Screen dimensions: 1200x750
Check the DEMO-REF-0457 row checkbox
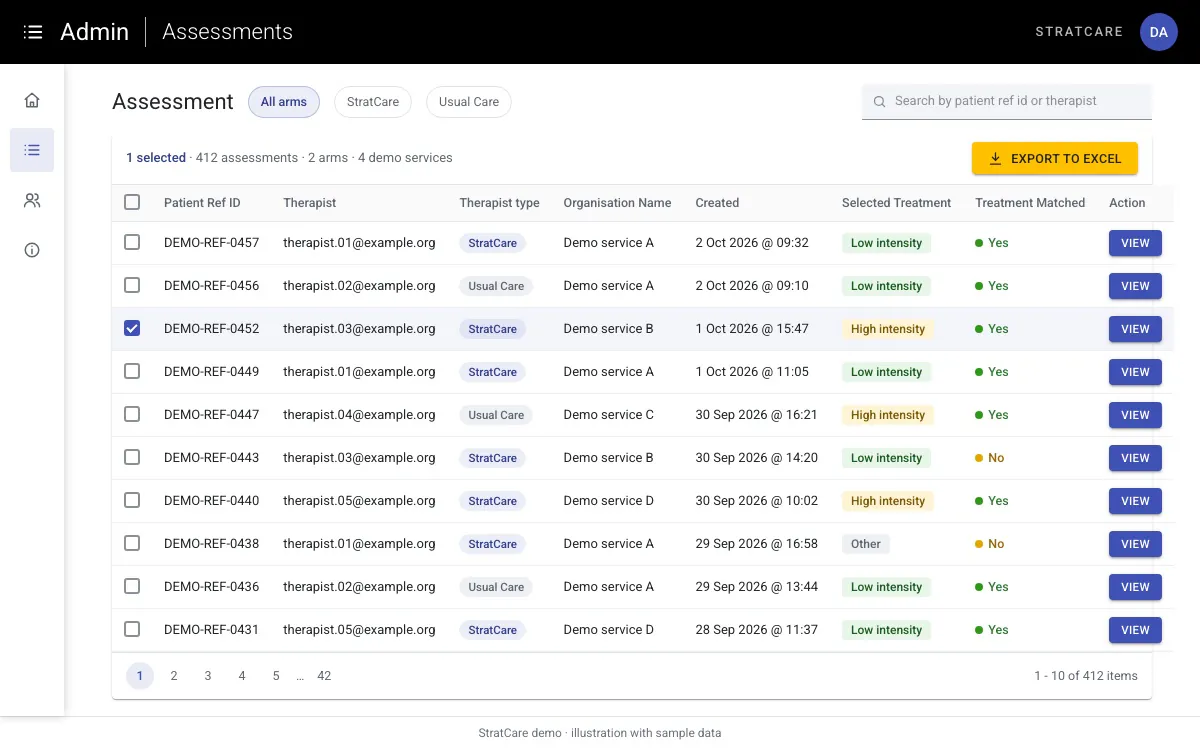(132, 242)
